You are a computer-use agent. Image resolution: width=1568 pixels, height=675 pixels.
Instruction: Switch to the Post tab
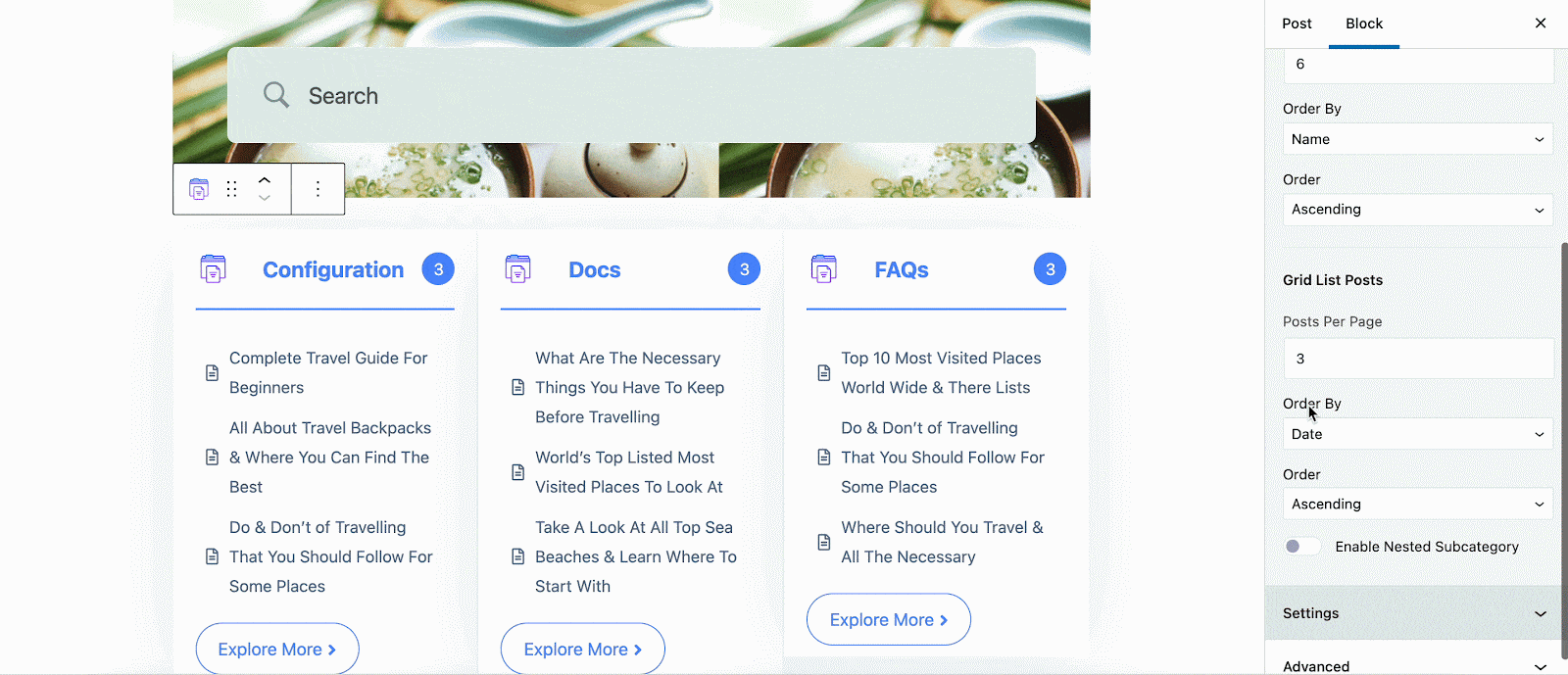coord(1297,24)
